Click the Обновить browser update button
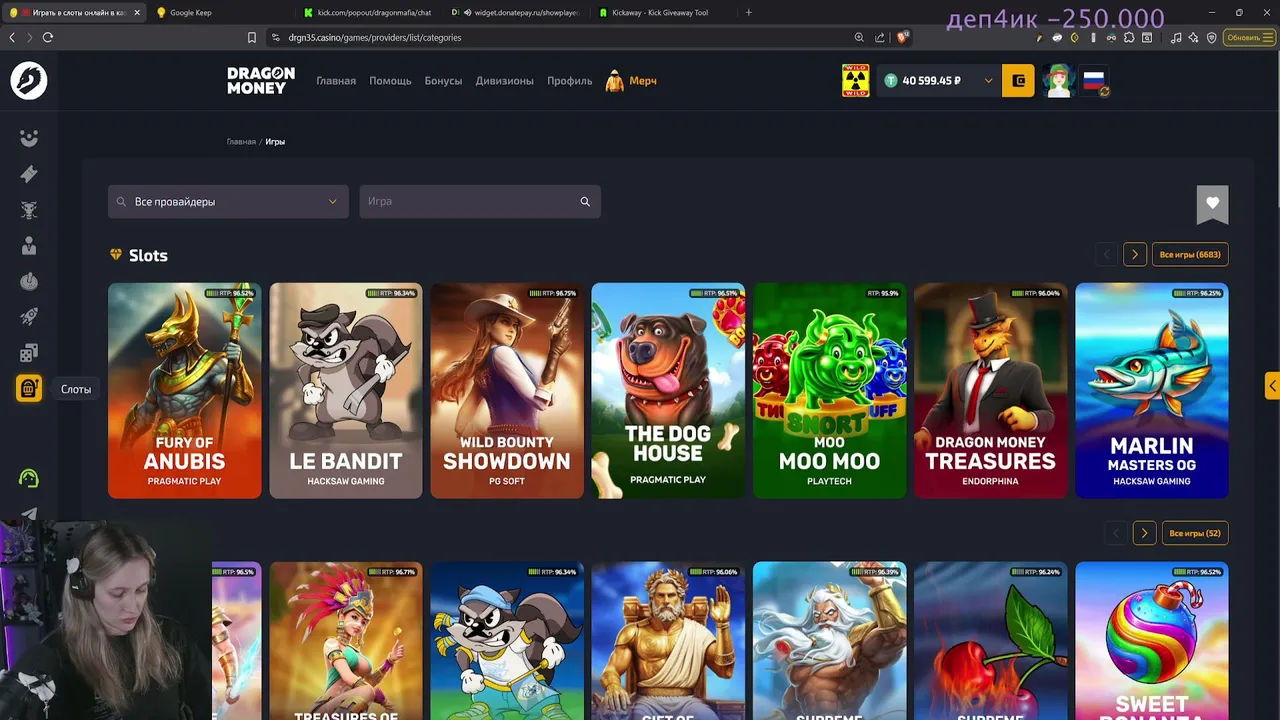 pyautogui.click(x=1249, y=37)
